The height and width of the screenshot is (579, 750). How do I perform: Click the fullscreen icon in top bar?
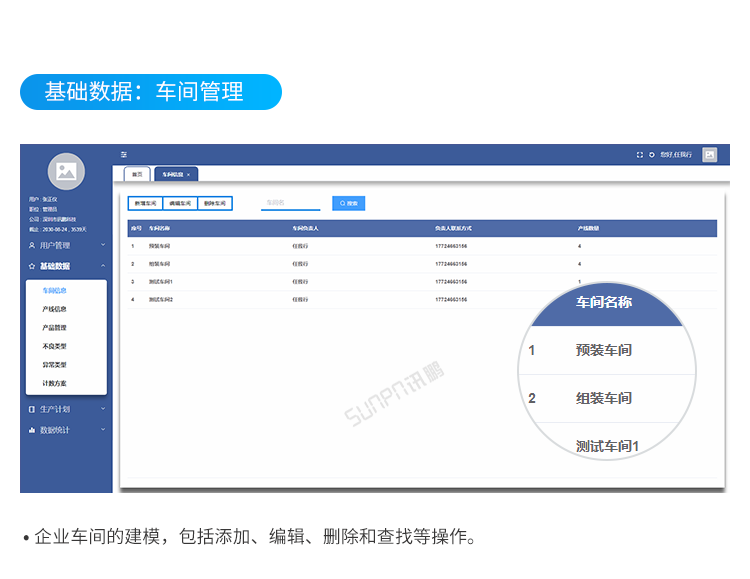(640, 155)
